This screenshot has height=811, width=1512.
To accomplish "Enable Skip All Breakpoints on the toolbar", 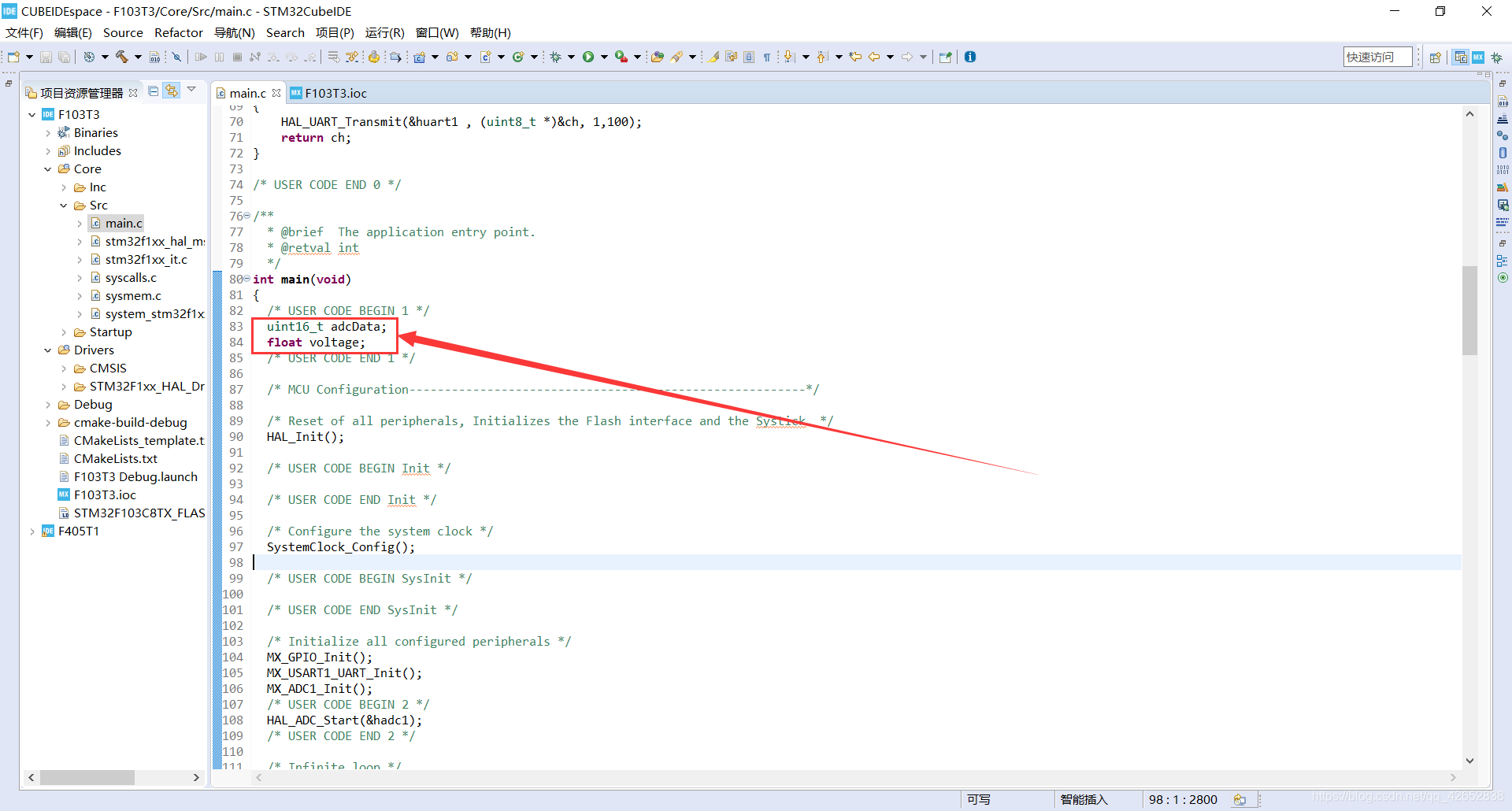I will coord(176,57).
